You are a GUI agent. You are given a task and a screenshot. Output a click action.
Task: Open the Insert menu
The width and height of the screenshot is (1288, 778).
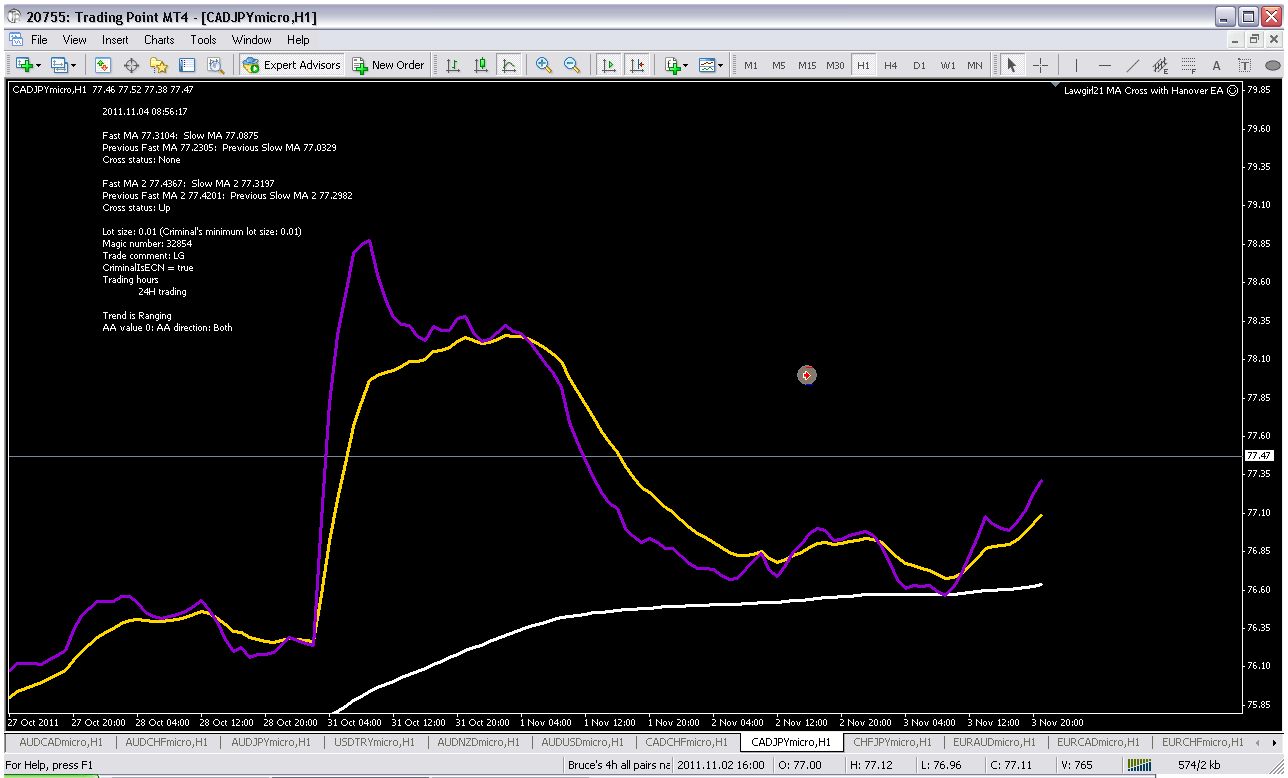[115, 40]
